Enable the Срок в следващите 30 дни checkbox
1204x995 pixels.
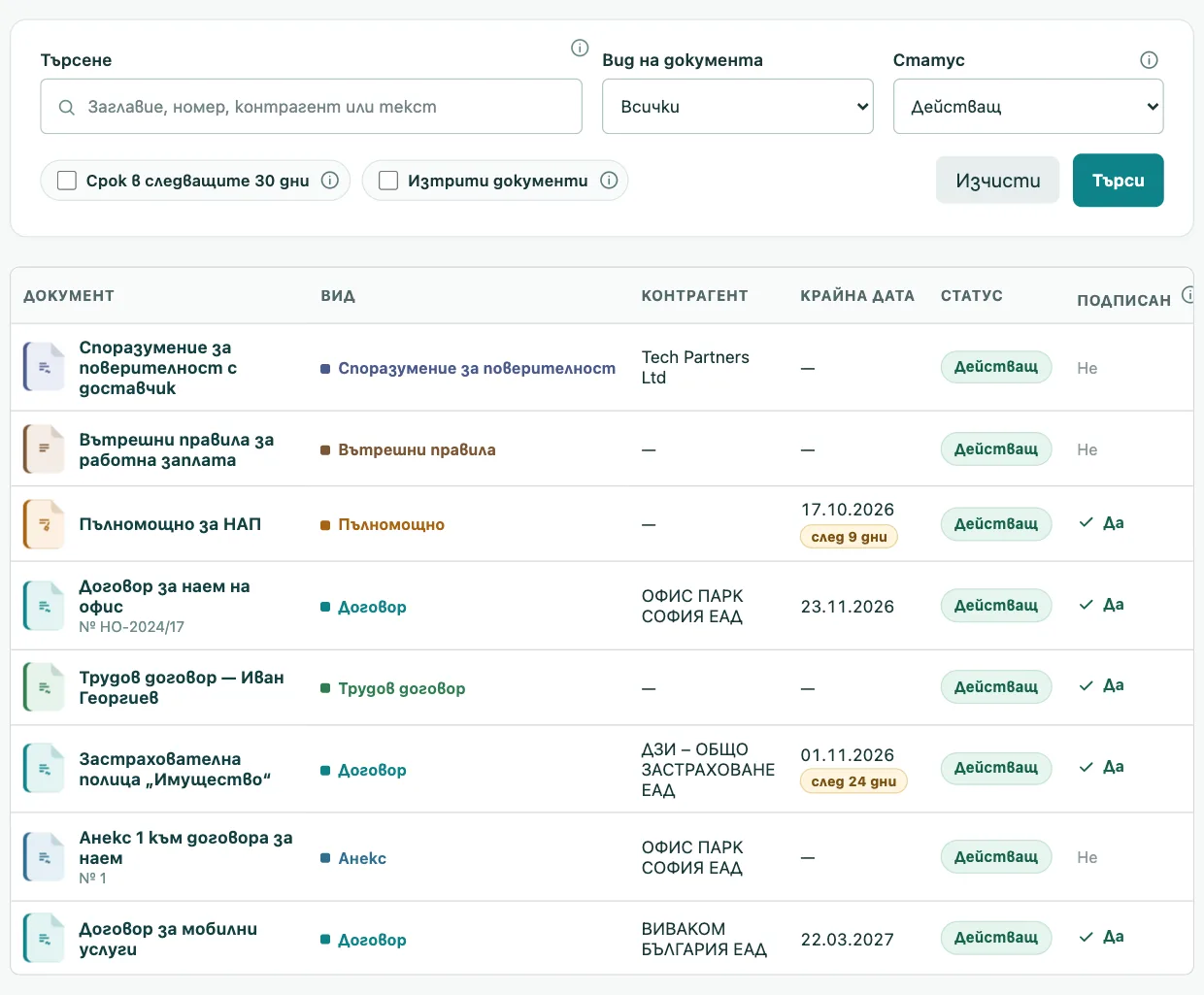coord(67,181)
